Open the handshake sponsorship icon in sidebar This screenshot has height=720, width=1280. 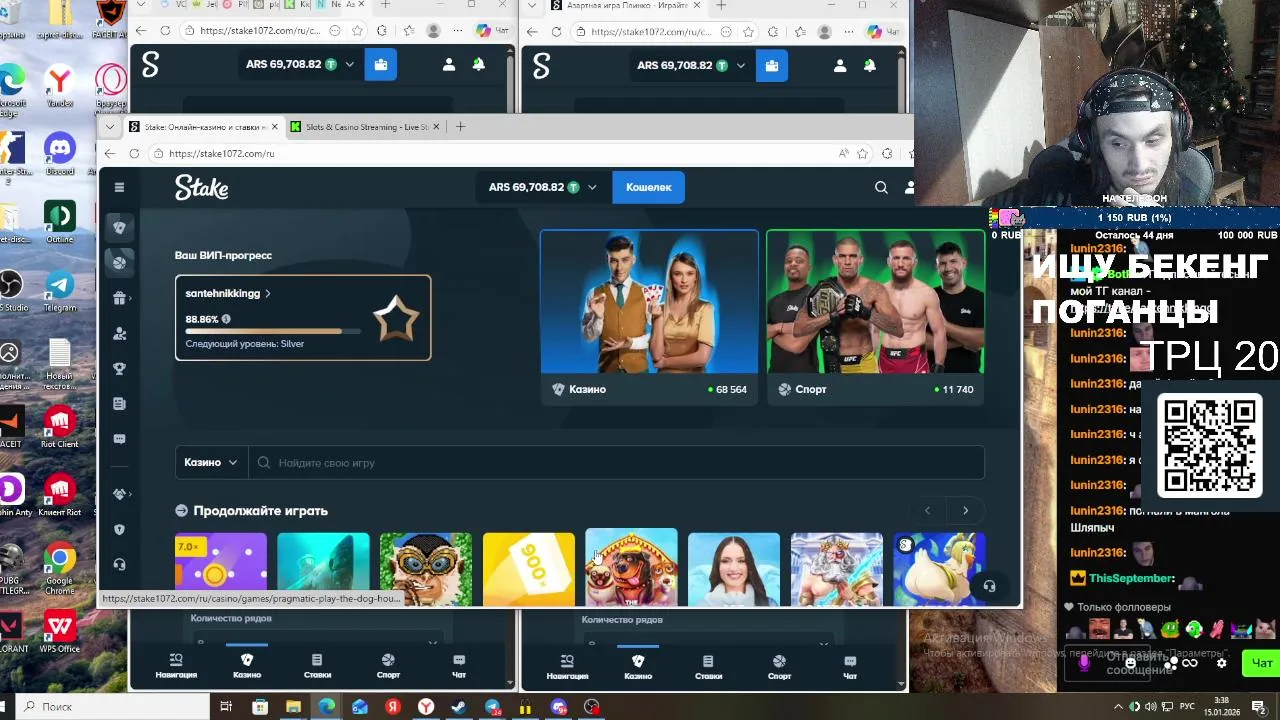[119, 494]
